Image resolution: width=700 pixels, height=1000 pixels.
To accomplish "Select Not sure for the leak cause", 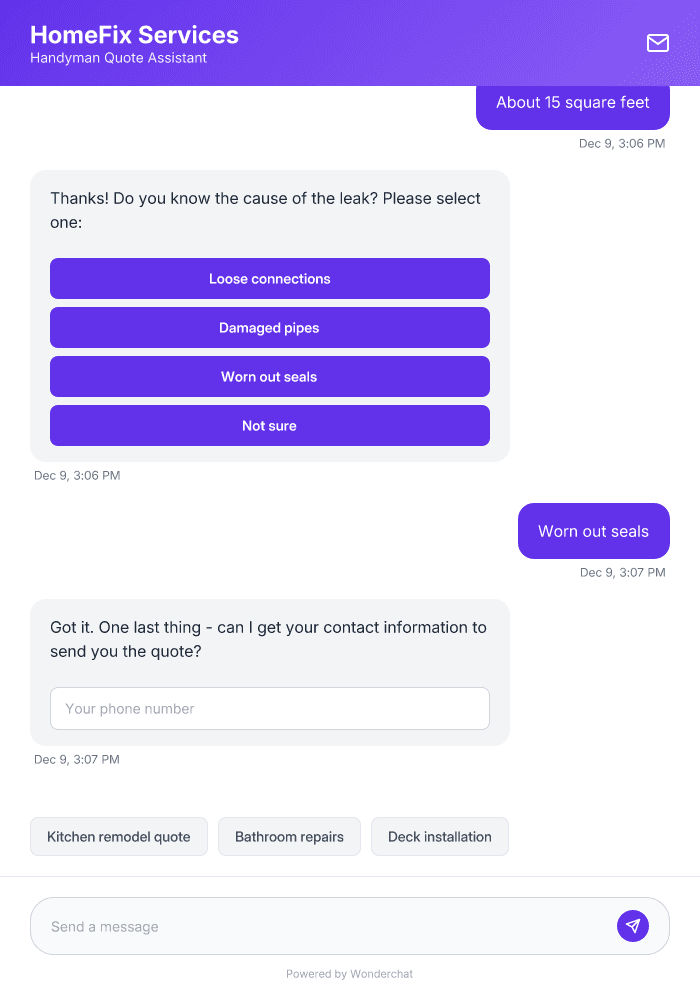I will (269, 425).
